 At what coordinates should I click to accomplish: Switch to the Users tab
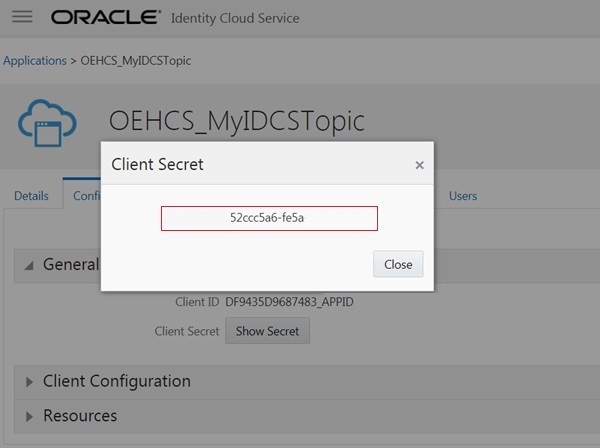(x=463, y=196)
